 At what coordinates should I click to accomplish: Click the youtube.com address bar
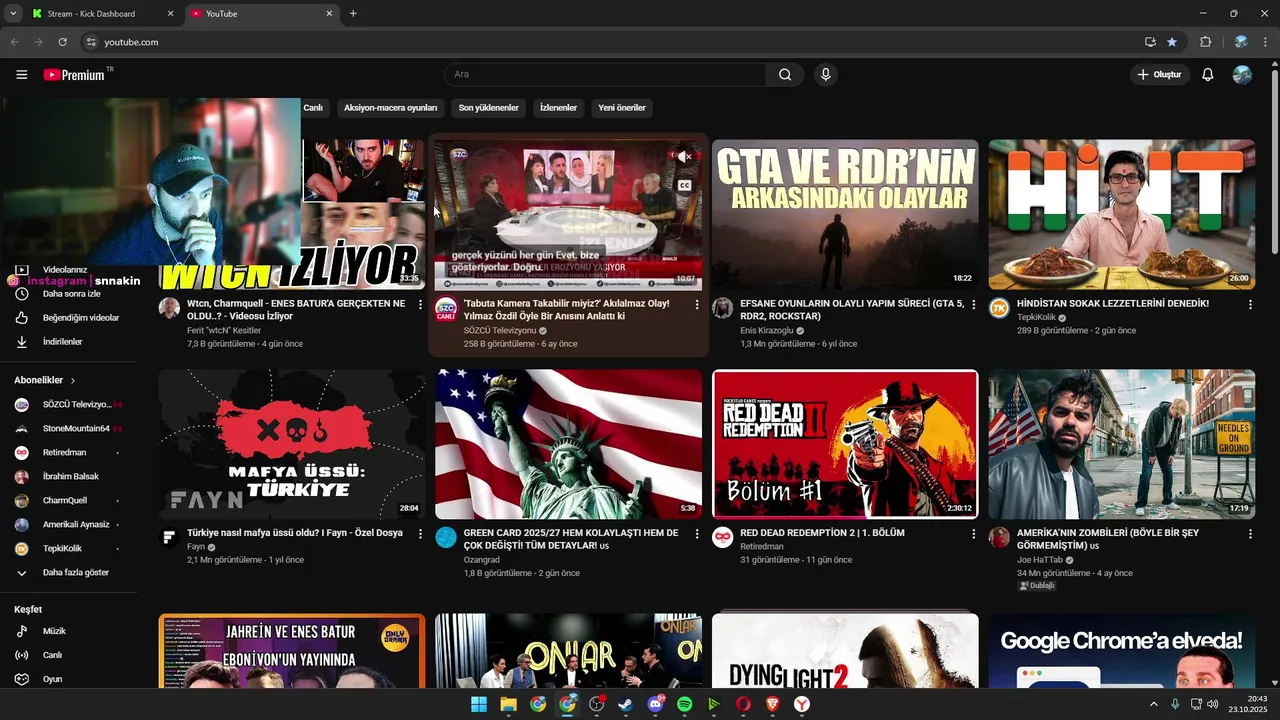click(x=610, y=42)
